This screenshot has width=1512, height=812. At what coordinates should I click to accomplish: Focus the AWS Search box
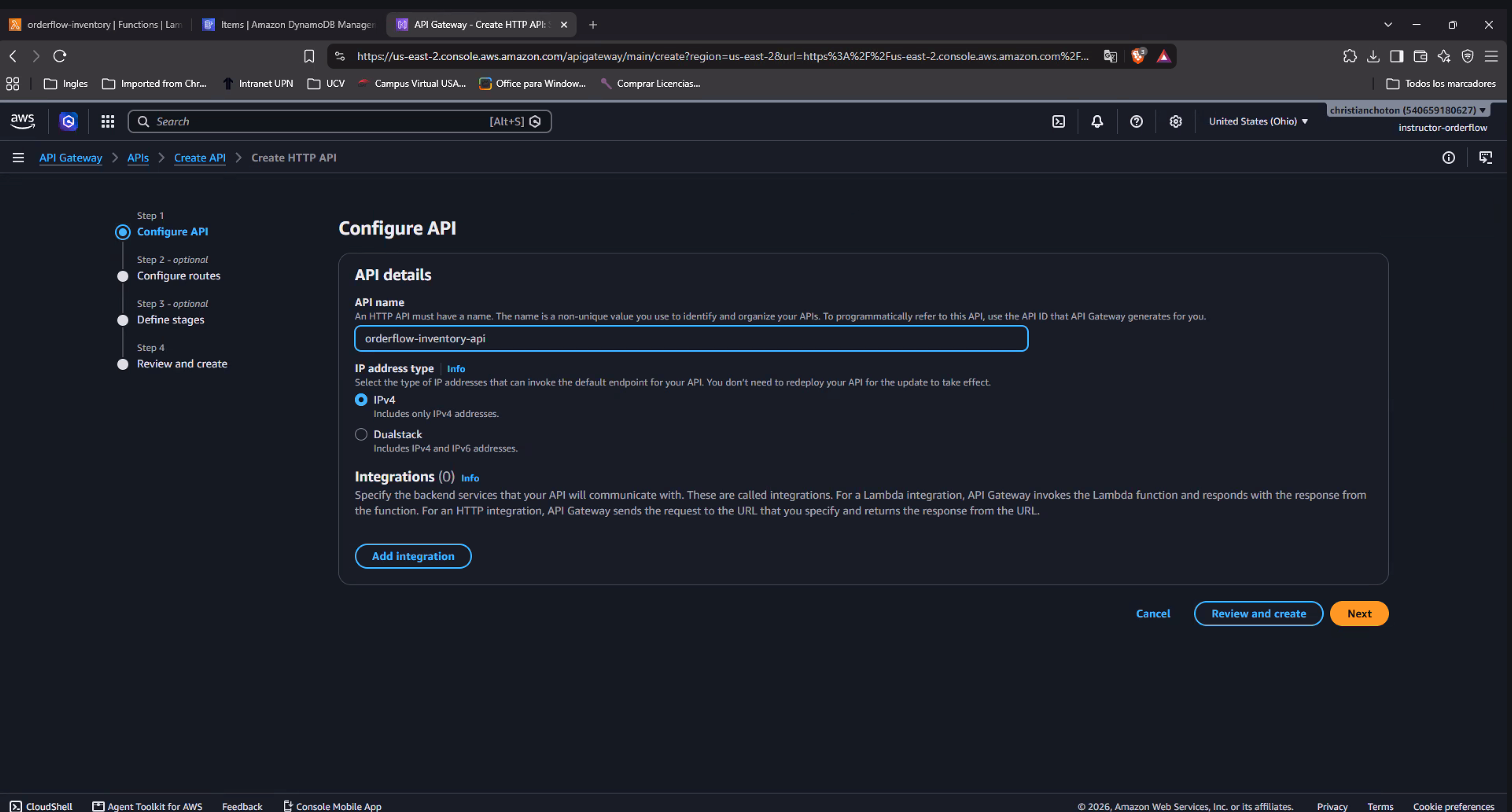tap(340, 121)
